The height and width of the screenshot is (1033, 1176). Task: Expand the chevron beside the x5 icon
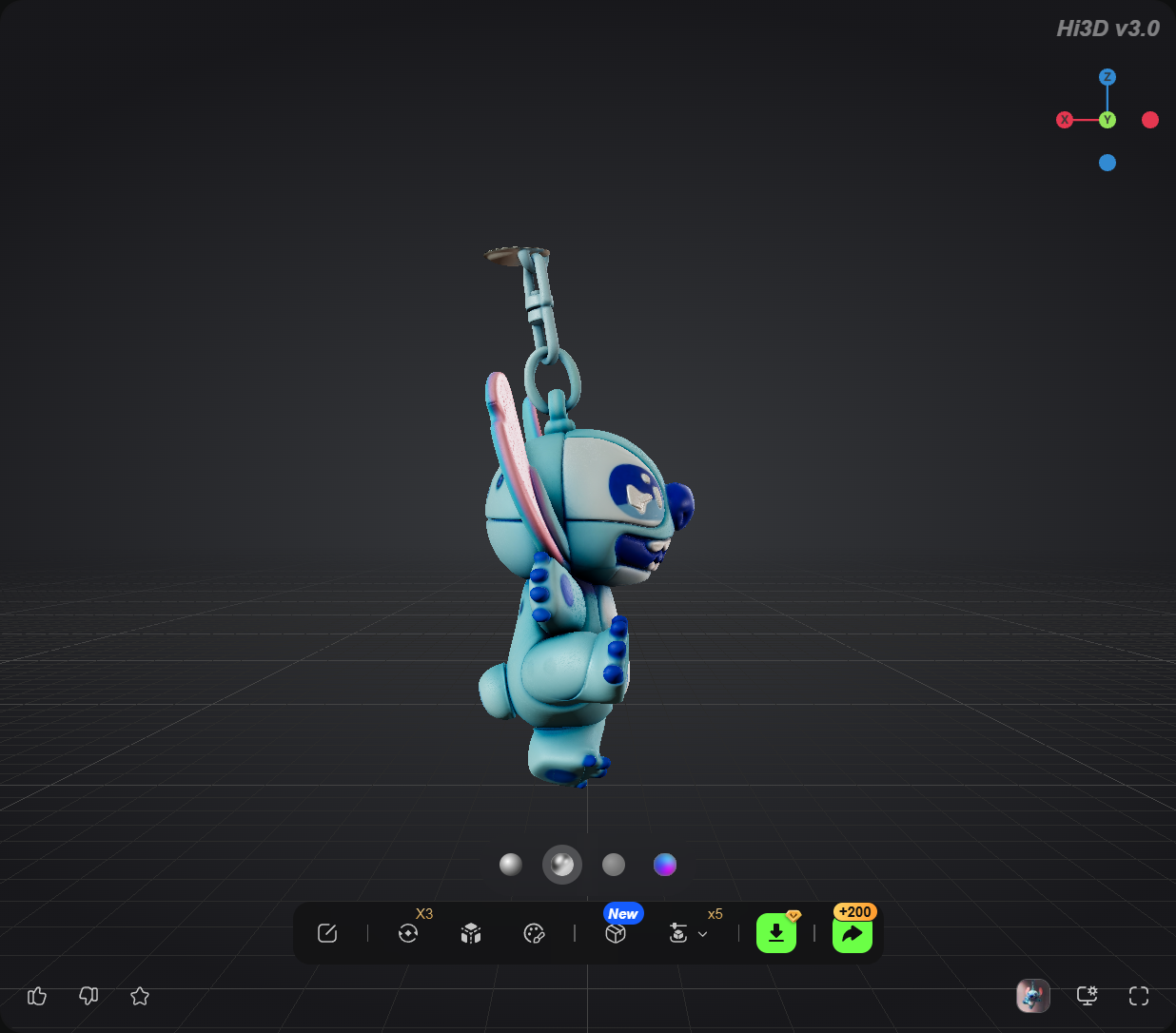(703, 934)
